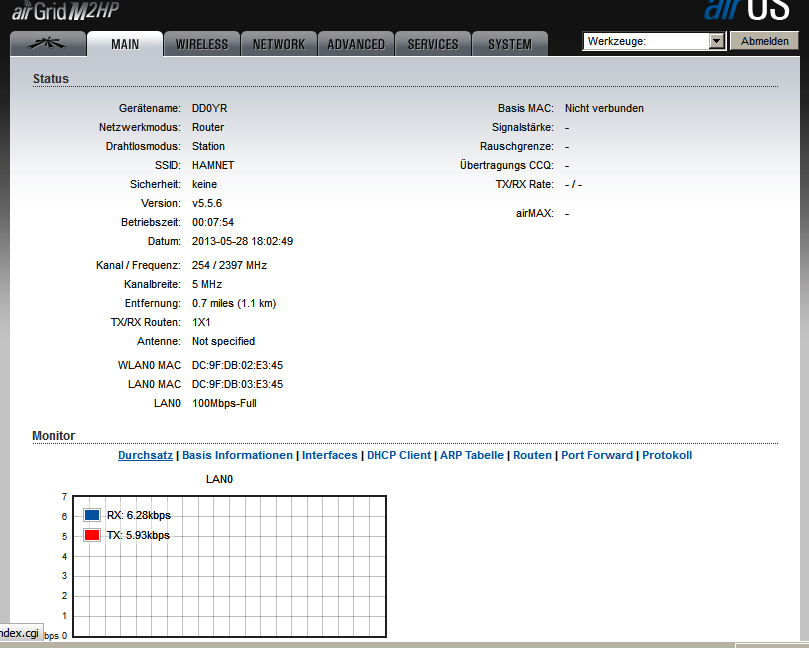View the Protokoll log
This screenshot has width=809, height=648.
coord(667,455)
